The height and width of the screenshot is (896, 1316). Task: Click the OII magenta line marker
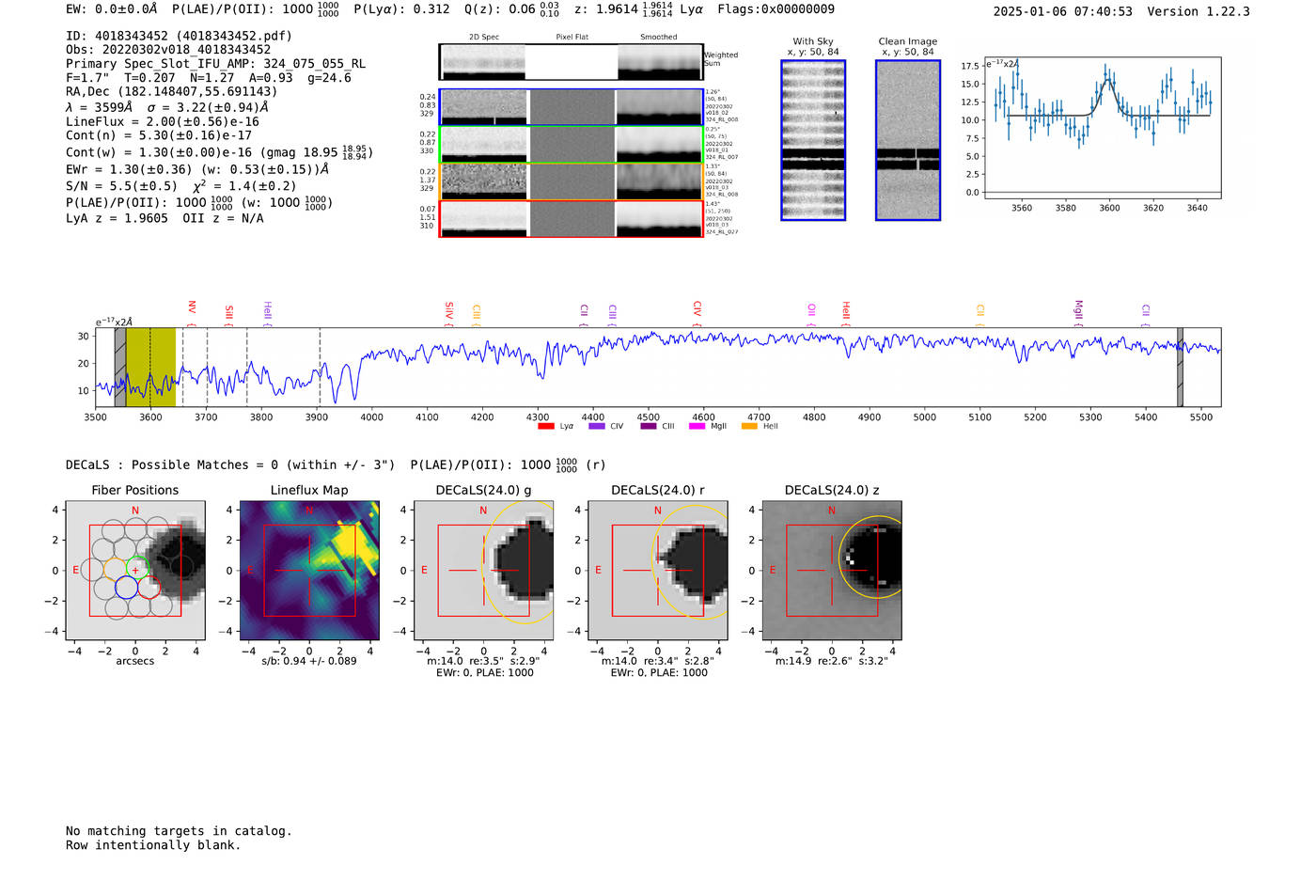tap(812, 313)
